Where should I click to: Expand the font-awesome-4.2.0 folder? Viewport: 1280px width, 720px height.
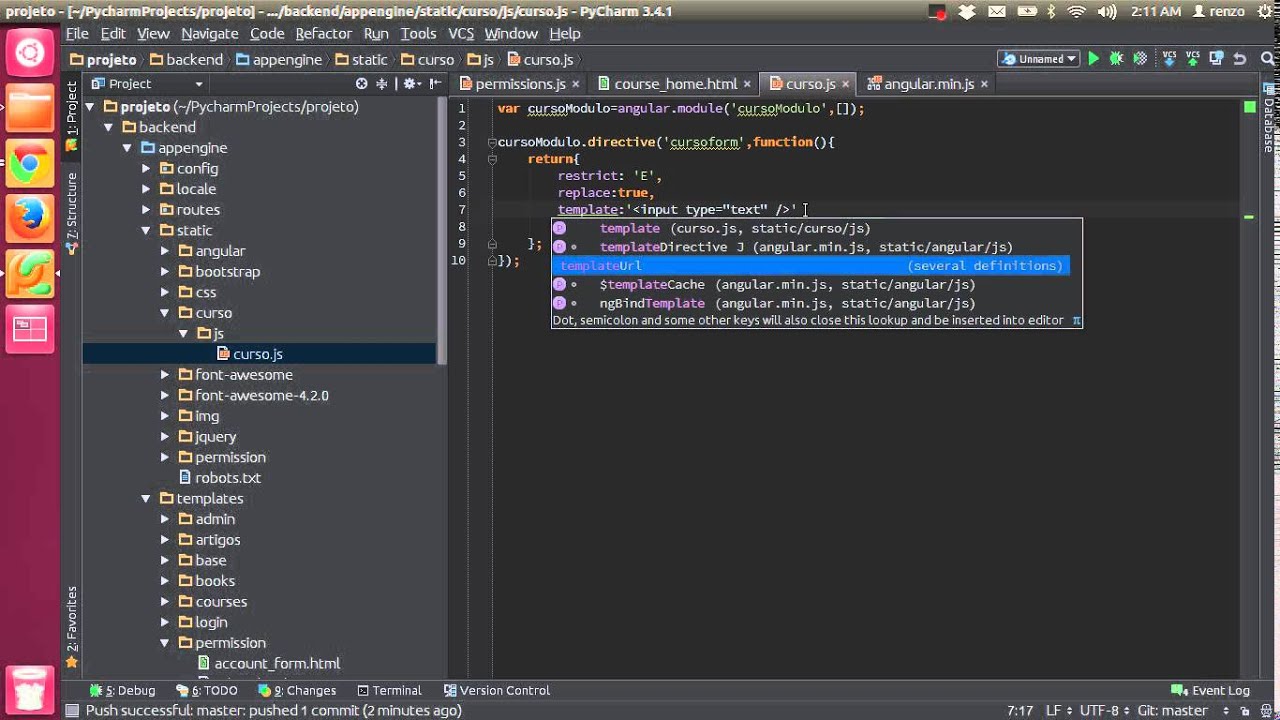(x=165, y=396)
